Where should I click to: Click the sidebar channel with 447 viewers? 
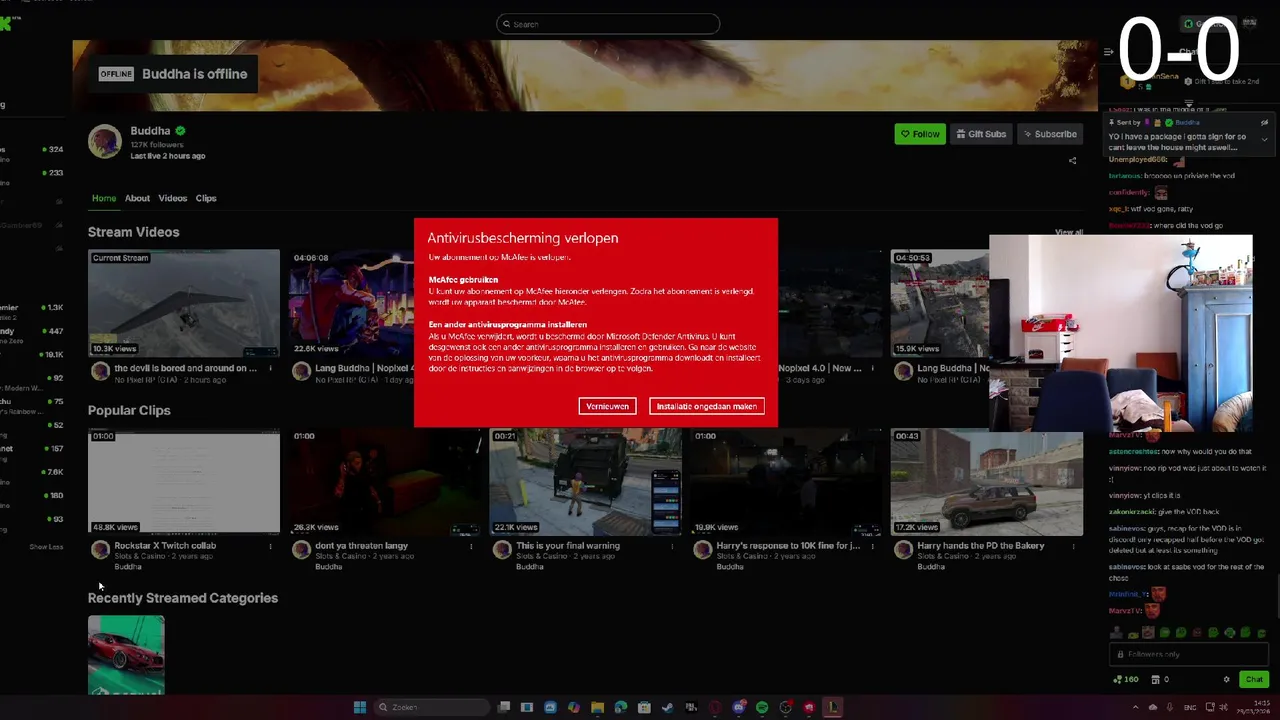[x=32, y=331]
